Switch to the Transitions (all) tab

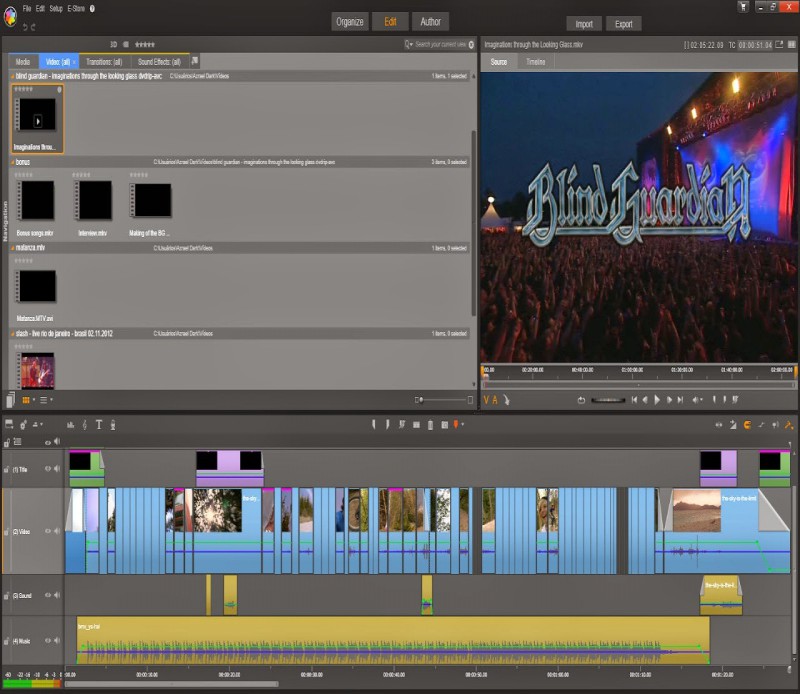point(104,62)
